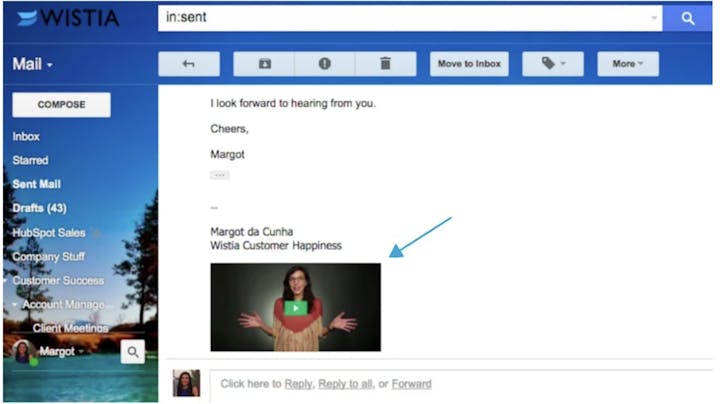Click the back arrow toolbar button
This screenshot has width=720, height=404.
(188, 64)
